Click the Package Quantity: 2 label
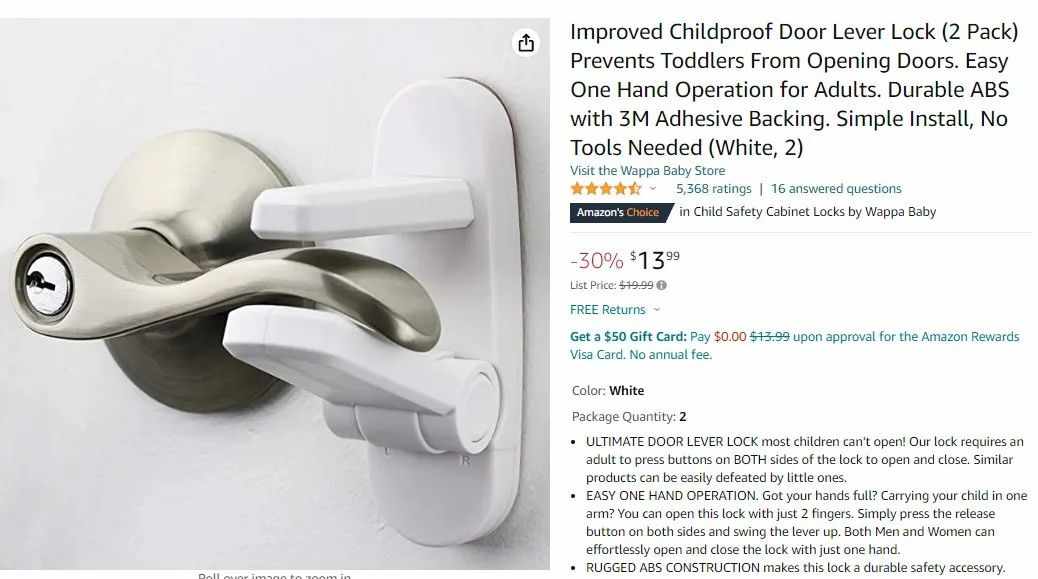The image size is (1038, 579). [x=629, y=416]
